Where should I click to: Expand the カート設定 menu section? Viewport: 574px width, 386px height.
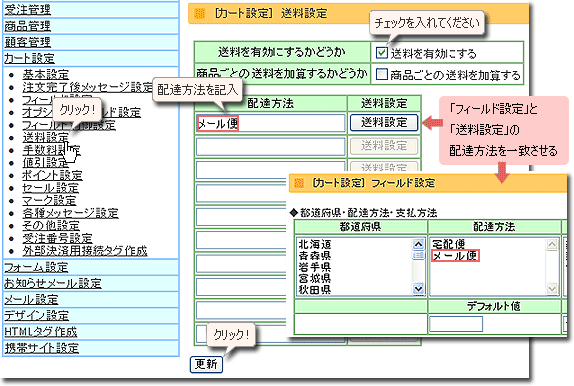29,58
